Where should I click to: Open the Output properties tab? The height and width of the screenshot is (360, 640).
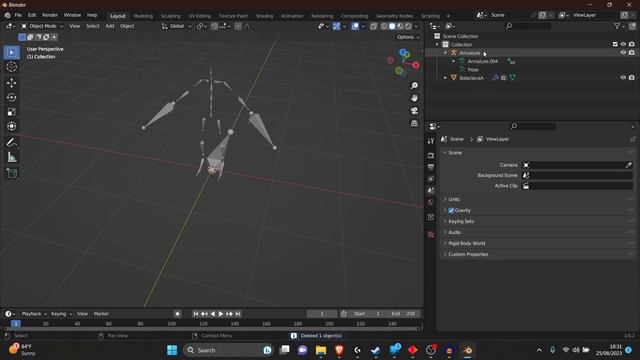pos(431,167)
